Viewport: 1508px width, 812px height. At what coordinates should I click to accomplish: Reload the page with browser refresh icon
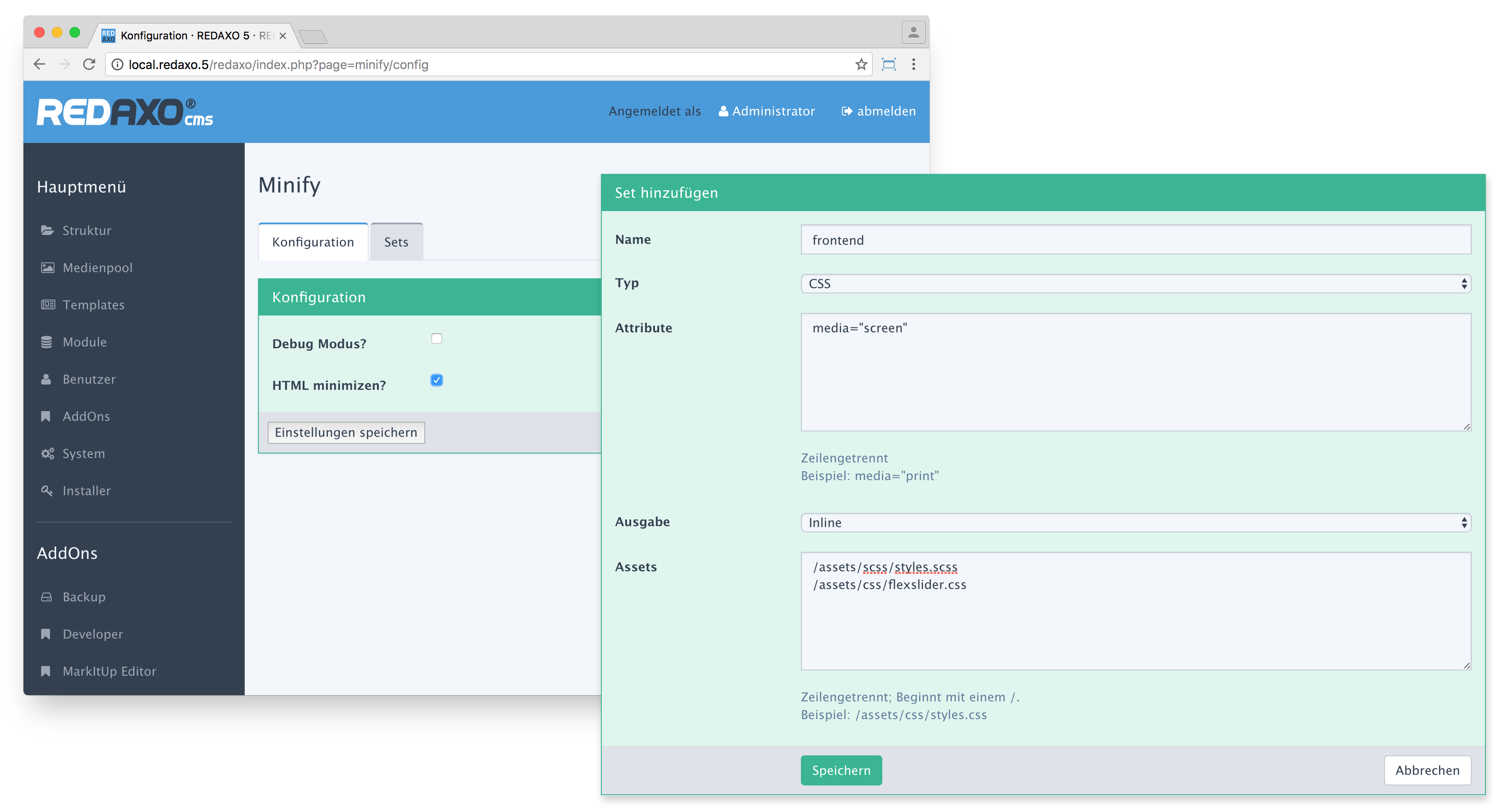pos(89,65)
